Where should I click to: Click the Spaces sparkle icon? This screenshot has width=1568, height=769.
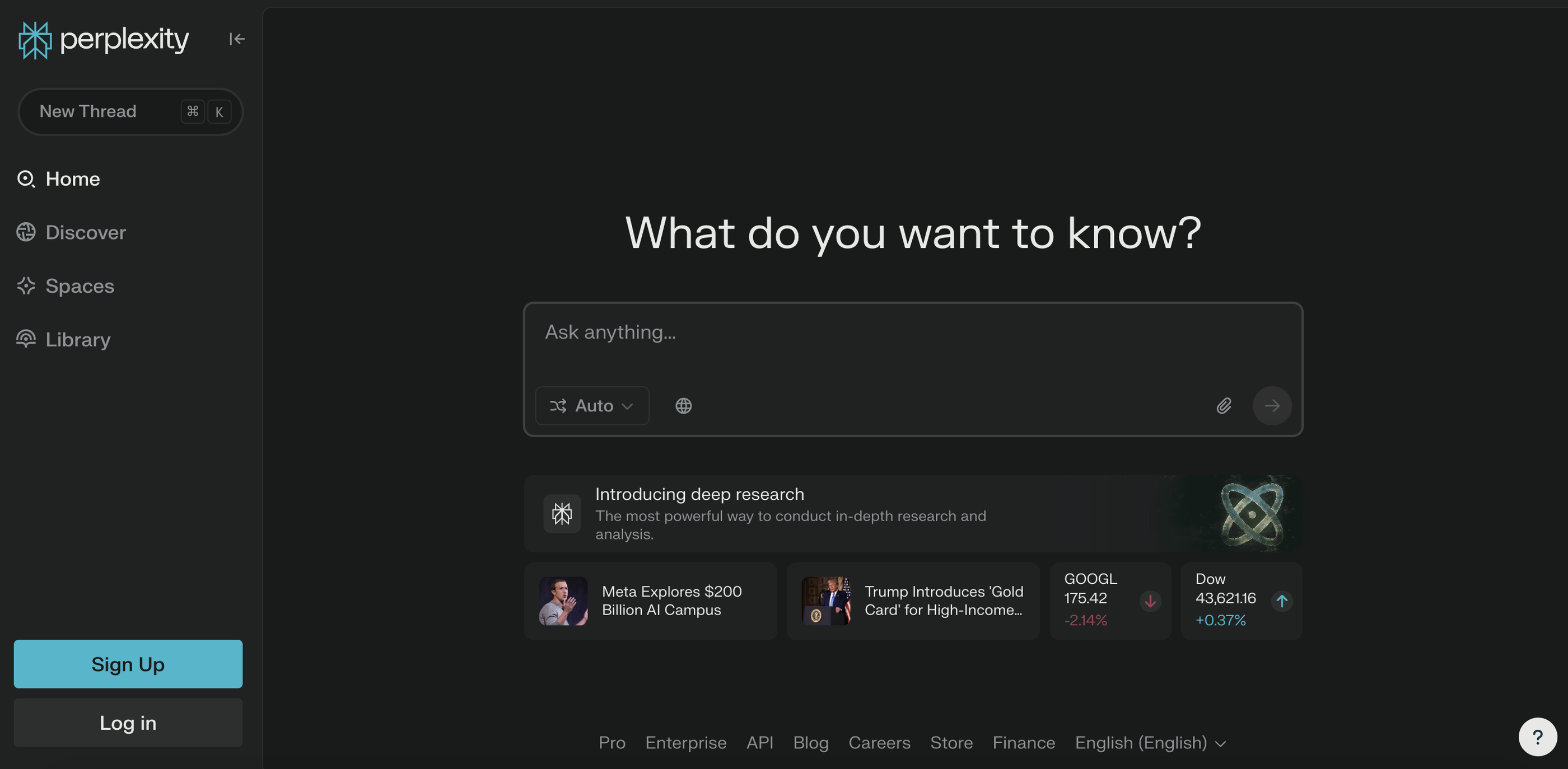point(26,286)
